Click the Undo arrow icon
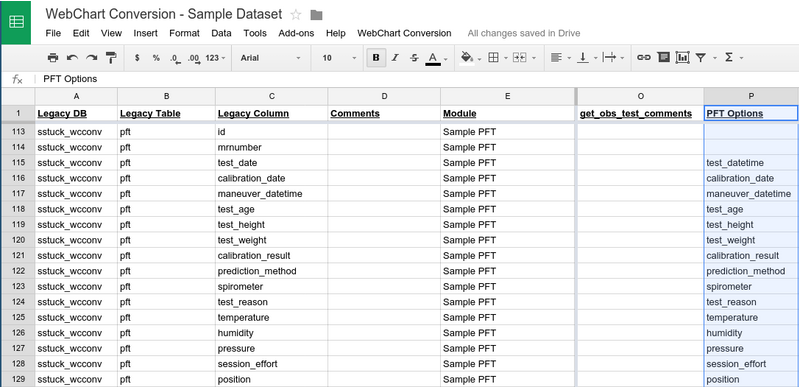This screenshot has height=387, width=799. [72, 58]
